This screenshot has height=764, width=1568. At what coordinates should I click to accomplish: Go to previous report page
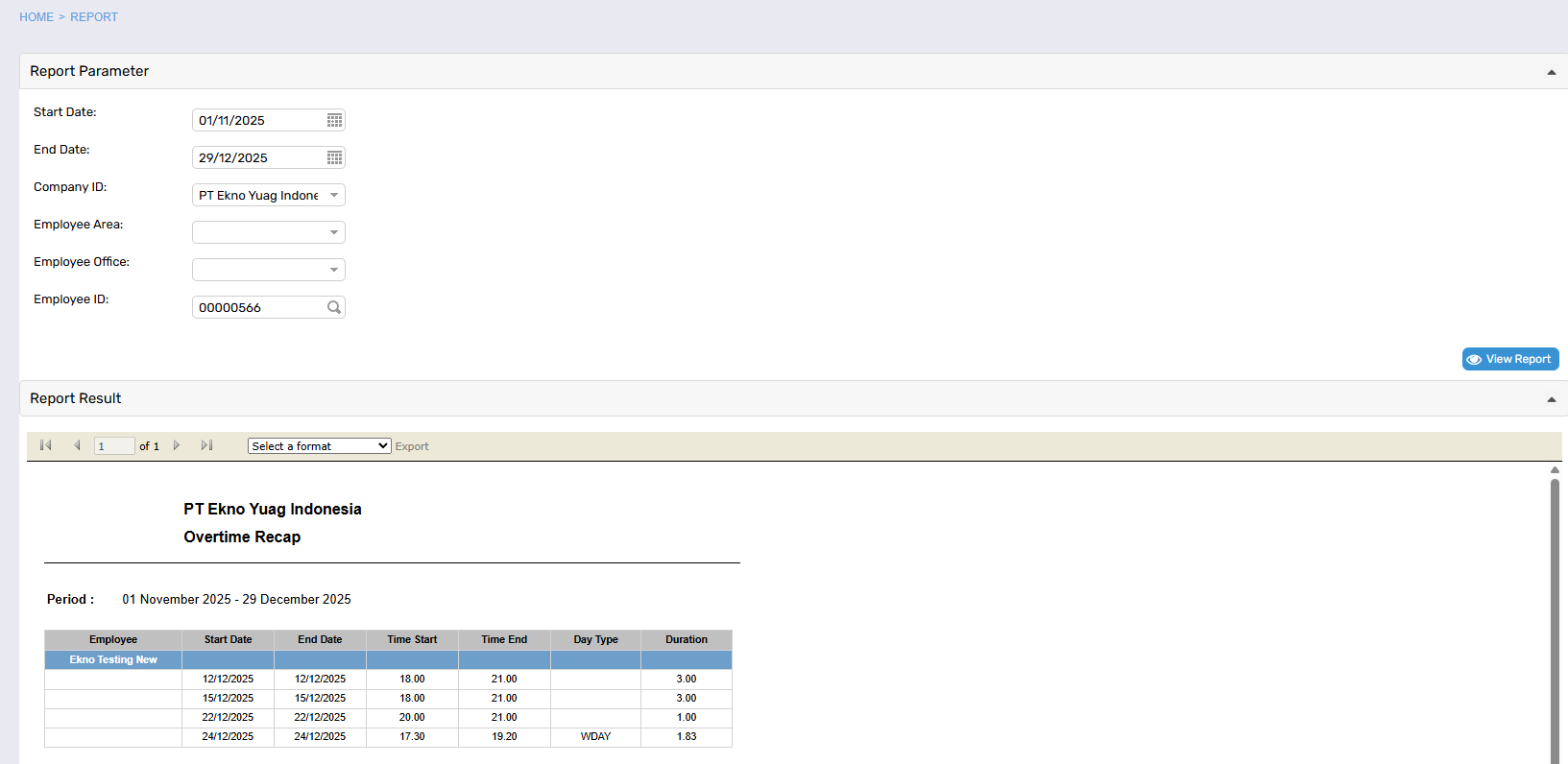click(x=77, y=445)
